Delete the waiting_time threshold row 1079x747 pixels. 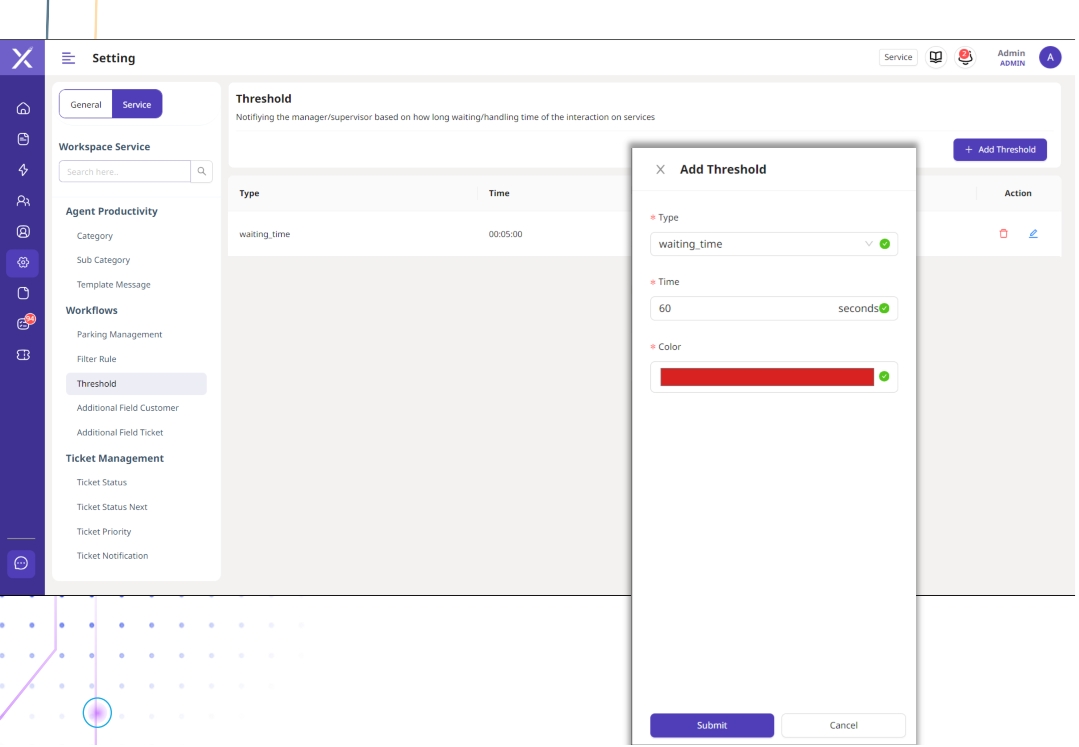click(1003, 234)
